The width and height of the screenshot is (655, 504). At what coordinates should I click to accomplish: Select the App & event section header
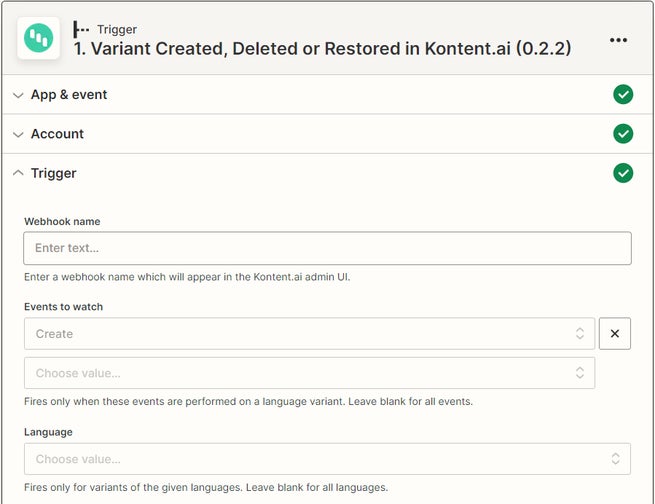pos(69,95)
